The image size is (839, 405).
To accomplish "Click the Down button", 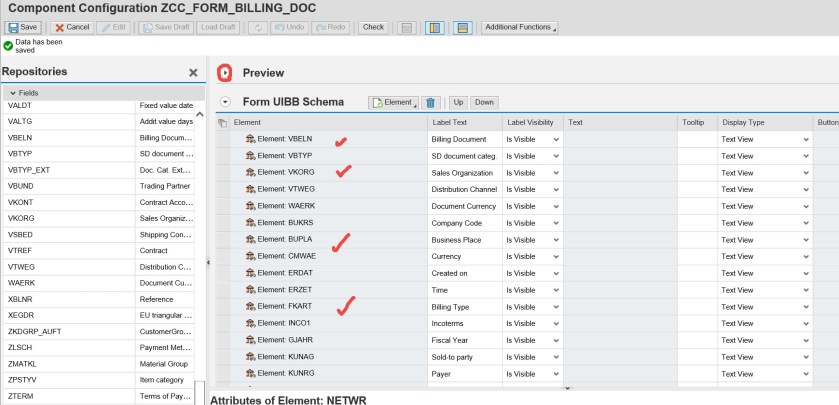I will click(484, 102).
